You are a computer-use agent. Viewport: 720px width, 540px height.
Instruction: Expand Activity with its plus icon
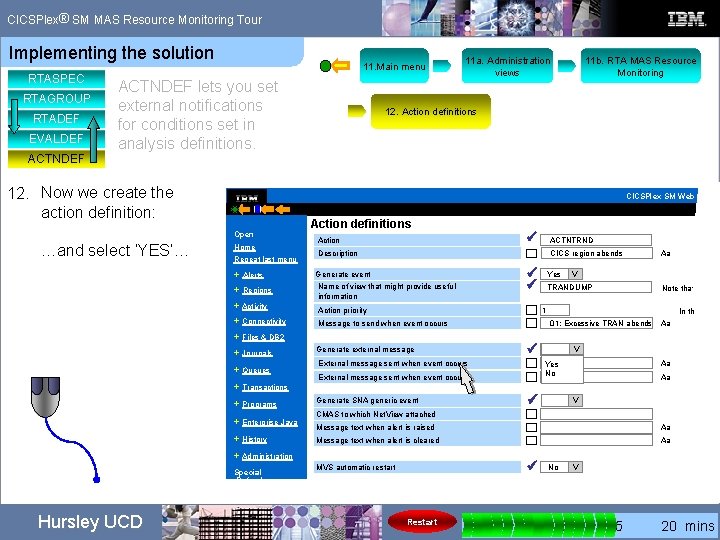pos(236,306)
